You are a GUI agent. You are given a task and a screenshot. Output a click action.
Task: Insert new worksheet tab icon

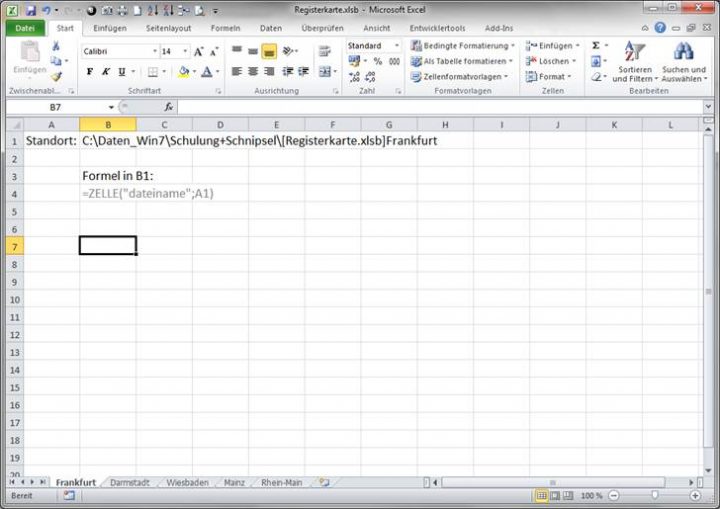[x=323, y=482]
